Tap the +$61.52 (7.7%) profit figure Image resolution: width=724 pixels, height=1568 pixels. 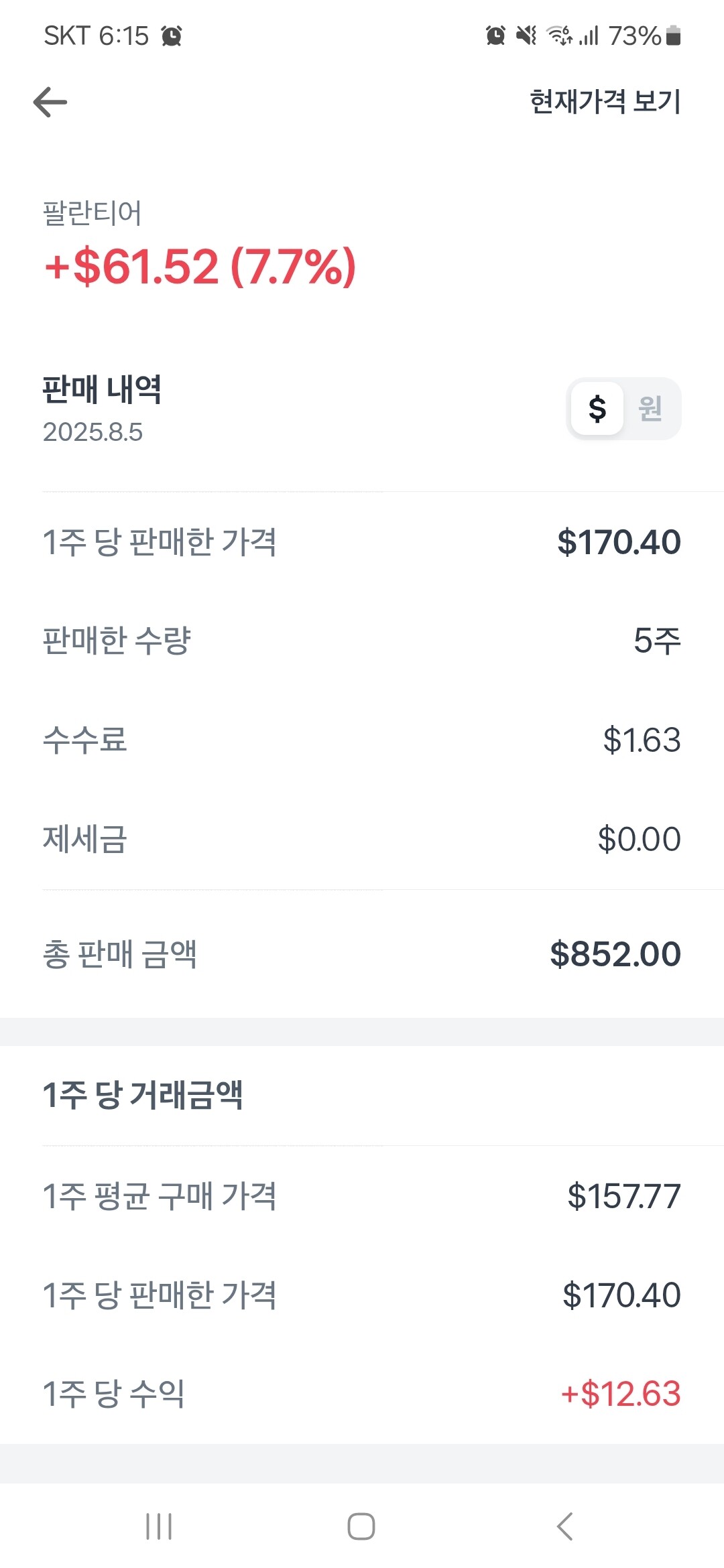[x=200, y=267]
